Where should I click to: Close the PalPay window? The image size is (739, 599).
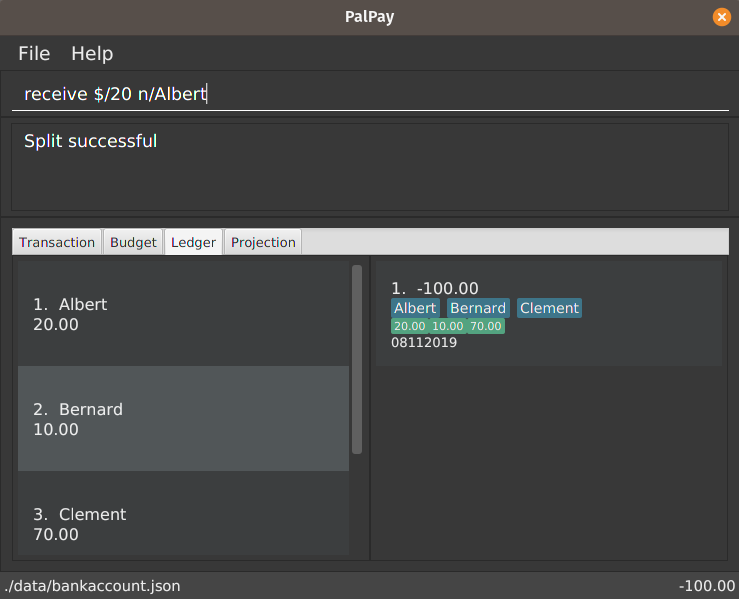pos(721,17)
